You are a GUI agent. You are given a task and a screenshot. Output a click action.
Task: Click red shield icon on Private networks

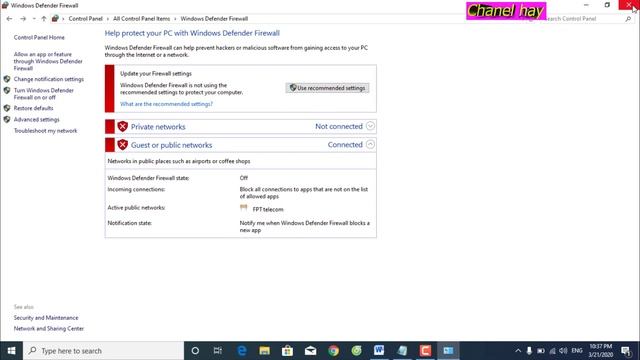(x=122, y=127)
